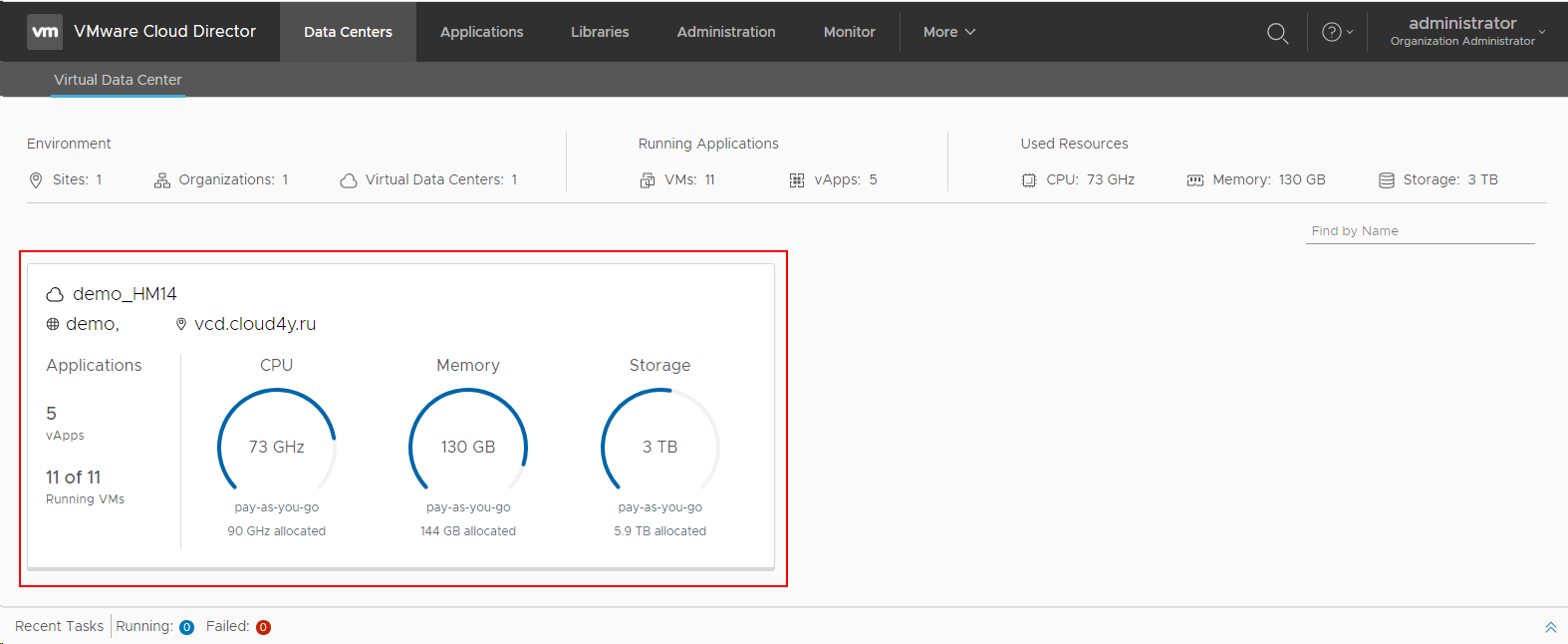Open the Administration tab
The image size is (1568, 644).
coord(726,32)
